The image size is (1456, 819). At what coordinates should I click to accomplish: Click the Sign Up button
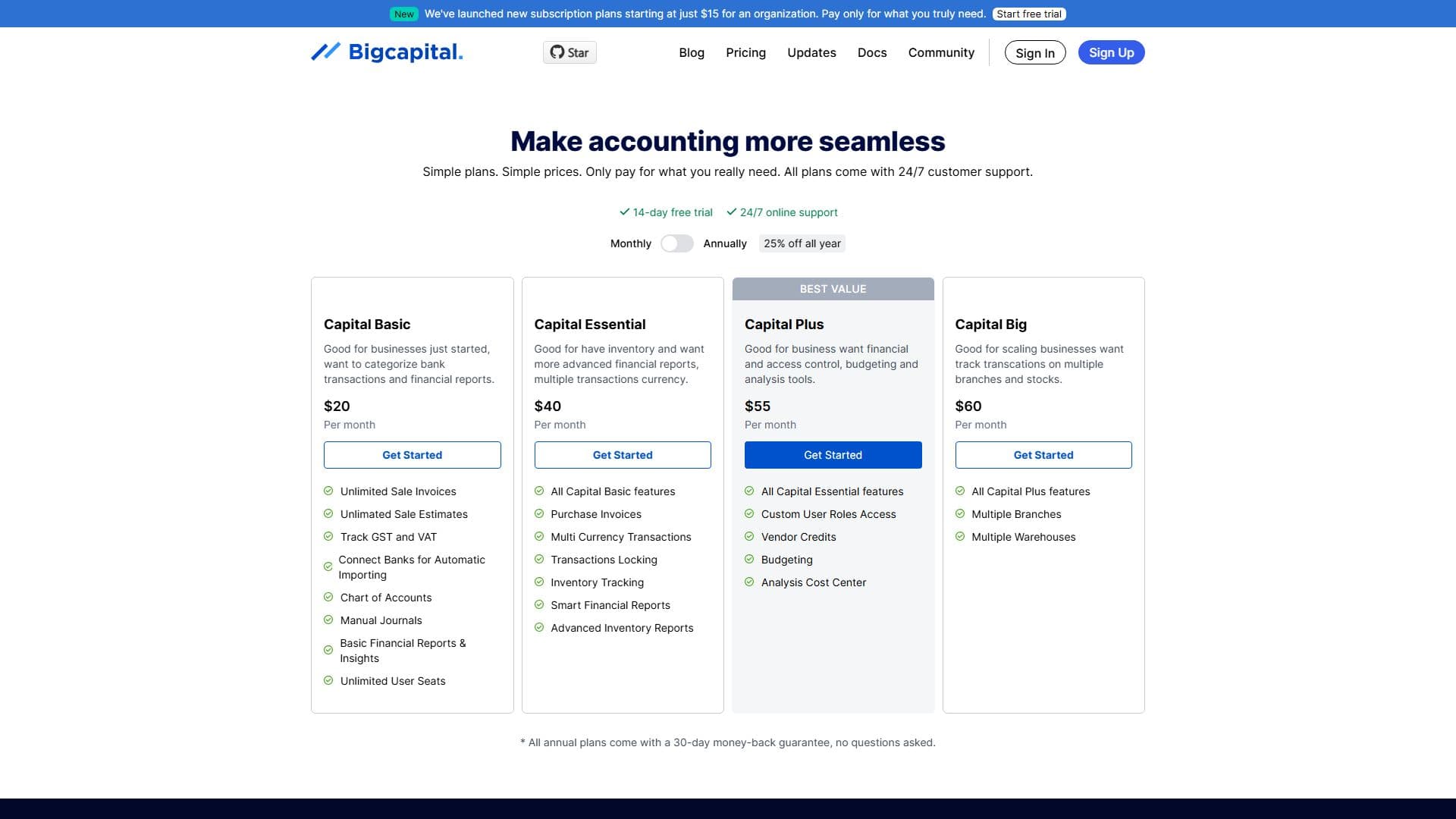(x=1111, y=52)
